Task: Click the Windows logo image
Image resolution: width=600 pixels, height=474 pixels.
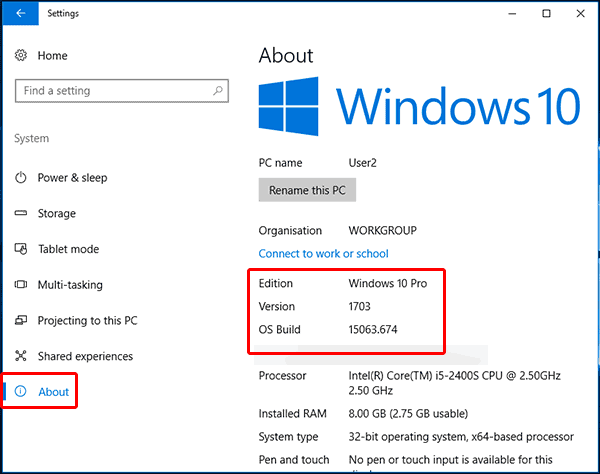Action: [288, 106]
